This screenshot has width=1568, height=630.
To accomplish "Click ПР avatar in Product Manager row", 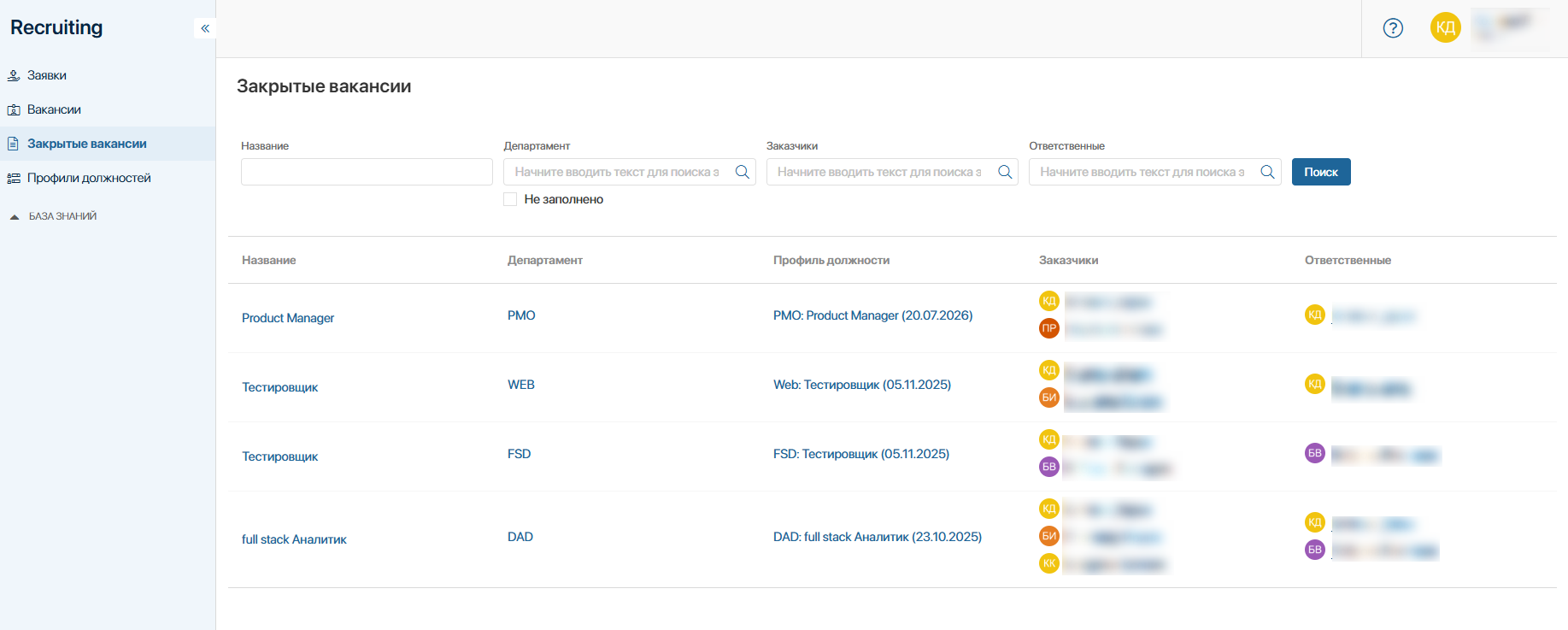I will (1049, 328).
